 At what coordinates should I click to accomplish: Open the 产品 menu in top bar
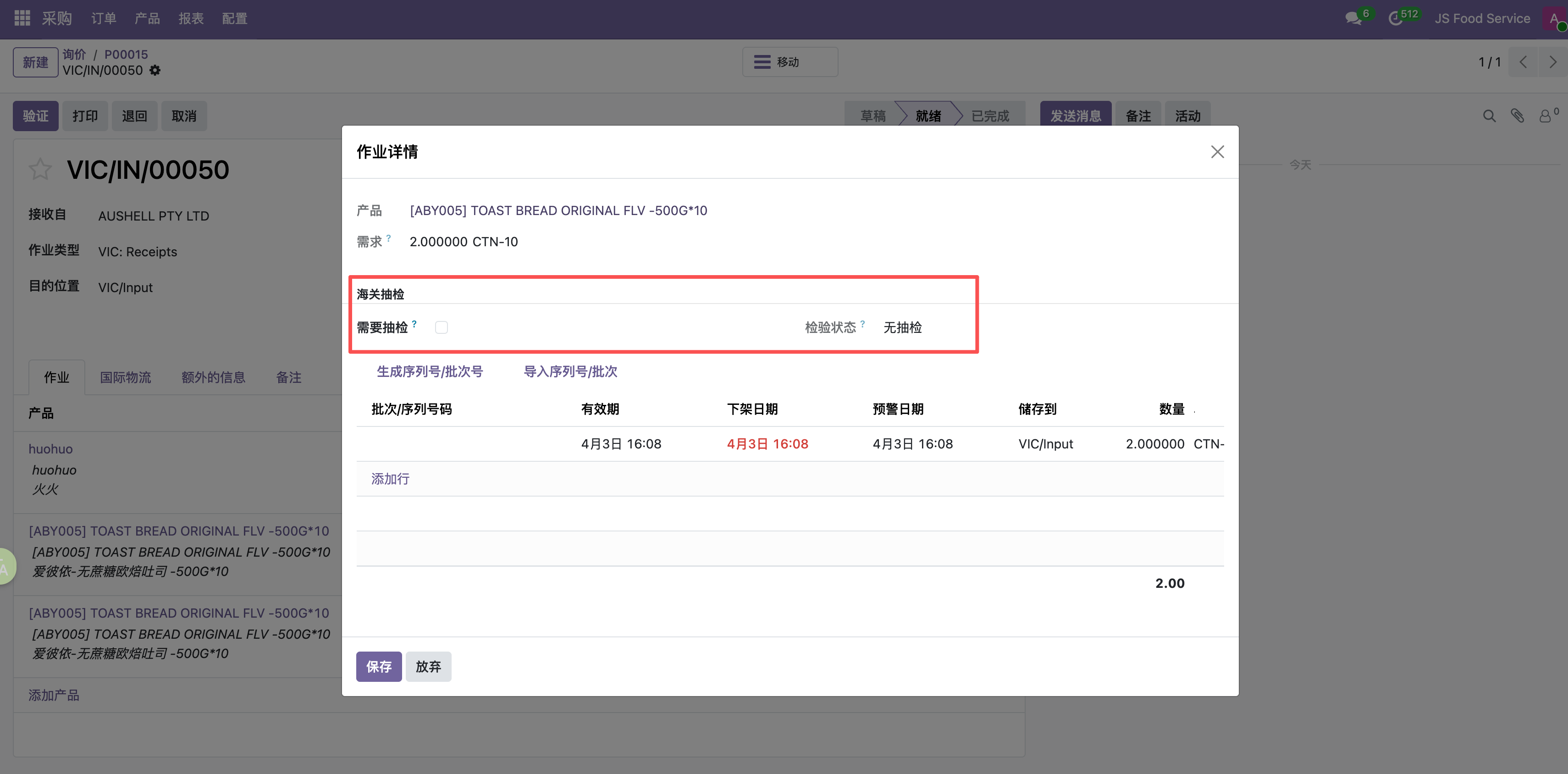(147, 18)
